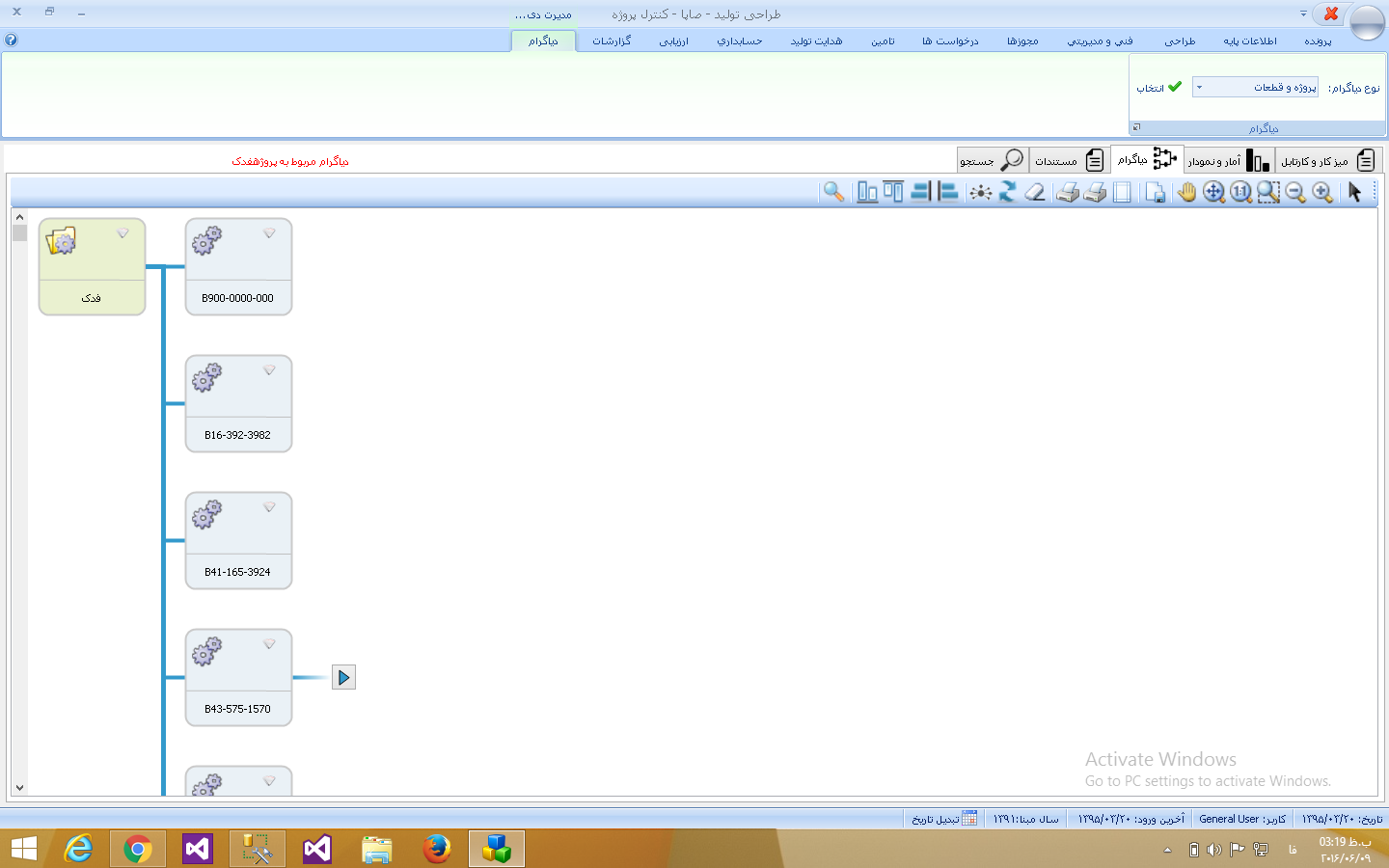Click the zoom out magnifier icon
This screenshot has height=868, width=1389.
(1295, 192)
